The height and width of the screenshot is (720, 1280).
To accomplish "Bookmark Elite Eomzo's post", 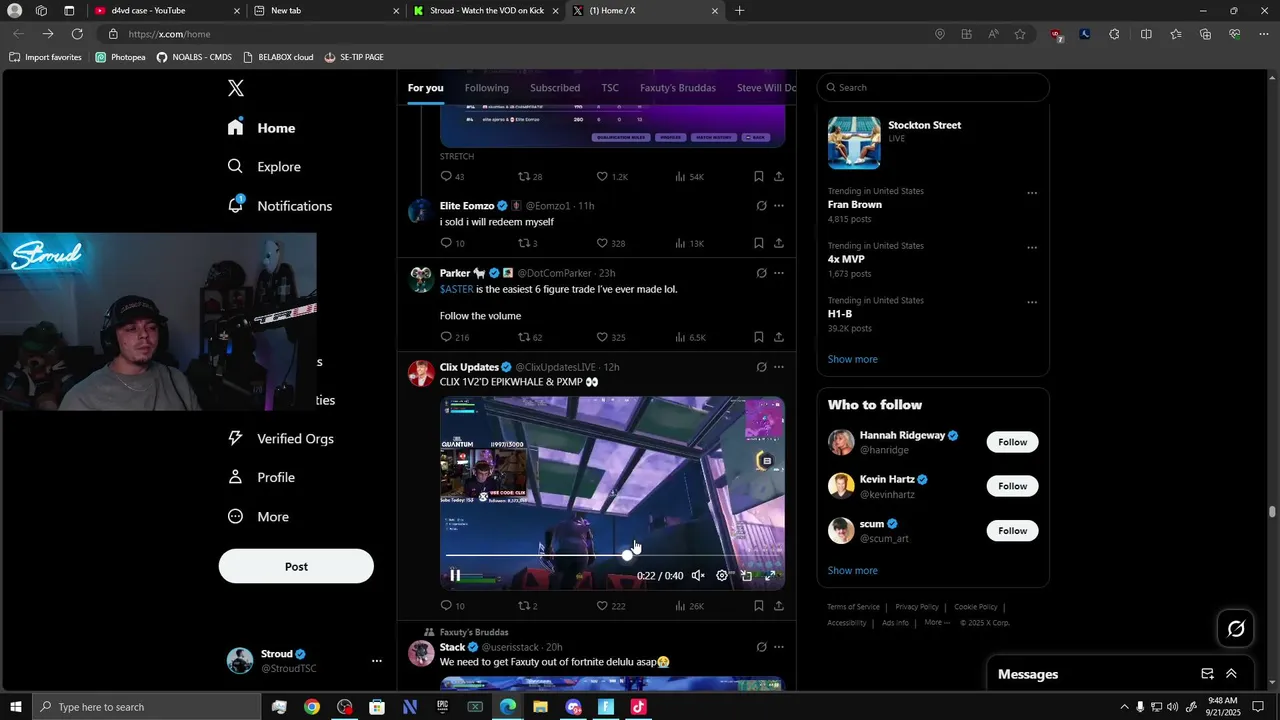I will click(759, 243).
